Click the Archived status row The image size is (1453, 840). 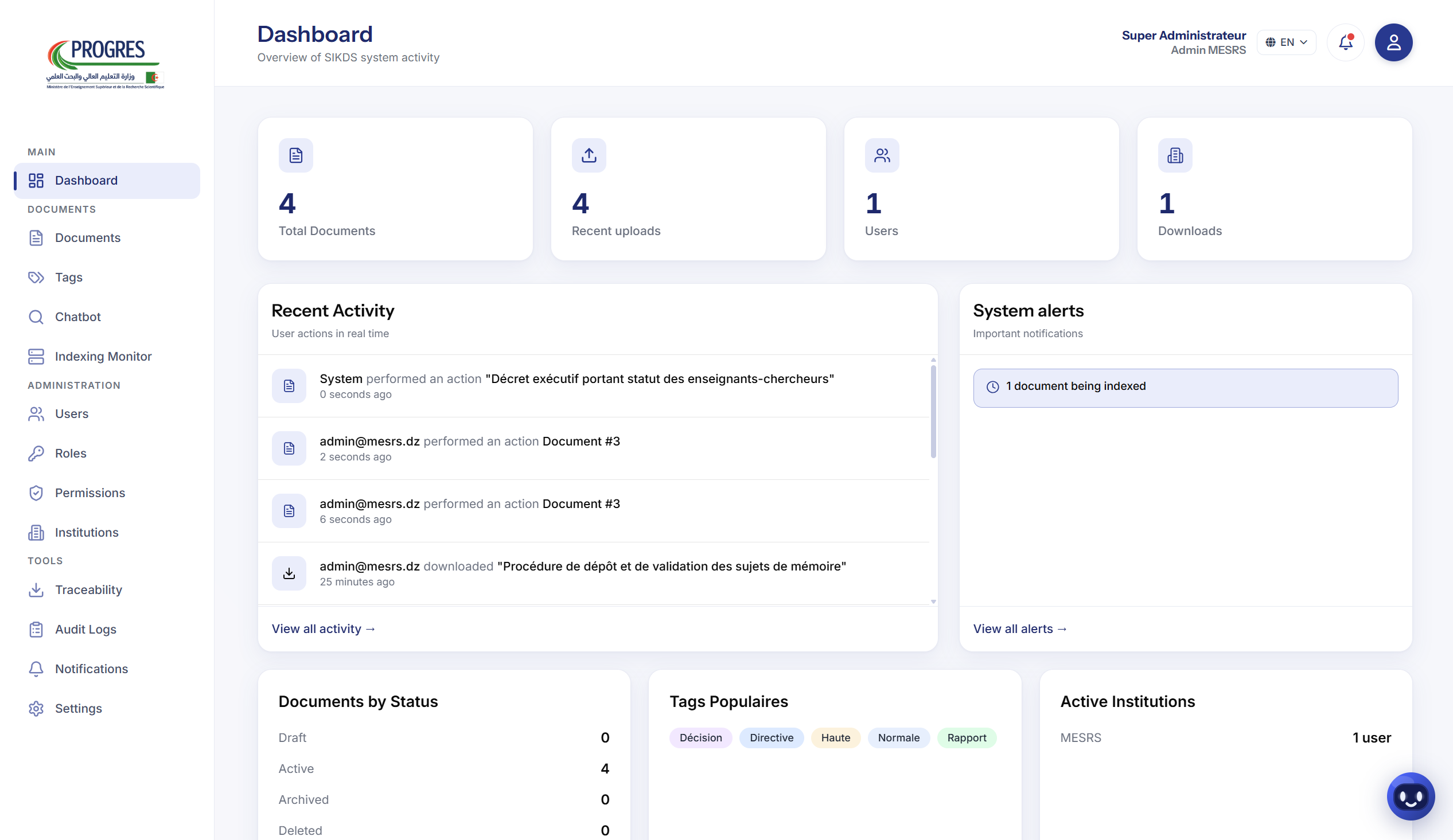click(x=444, y=800)
